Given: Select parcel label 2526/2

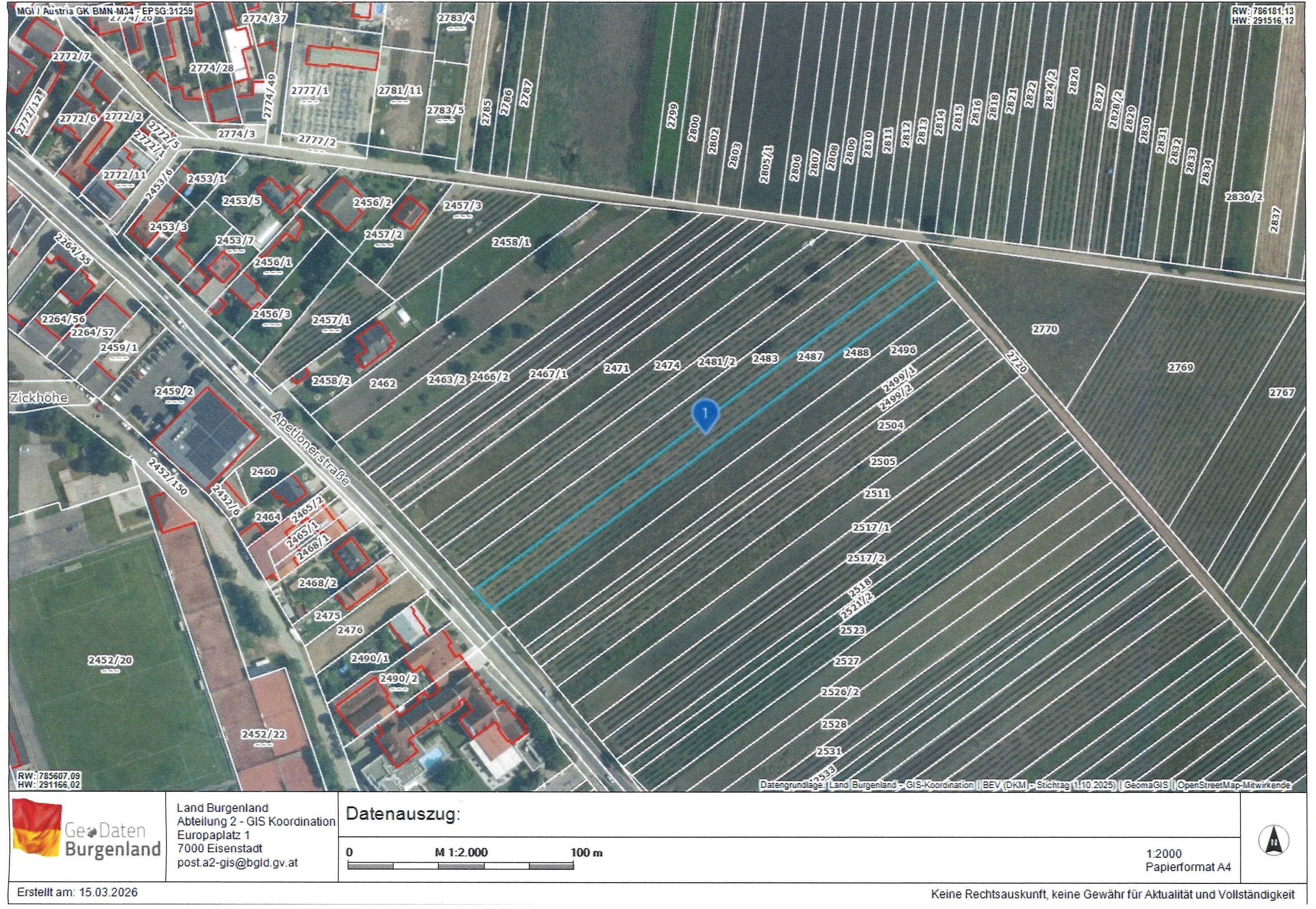Looking at the screenshot, I should click(x=840, y=692).
